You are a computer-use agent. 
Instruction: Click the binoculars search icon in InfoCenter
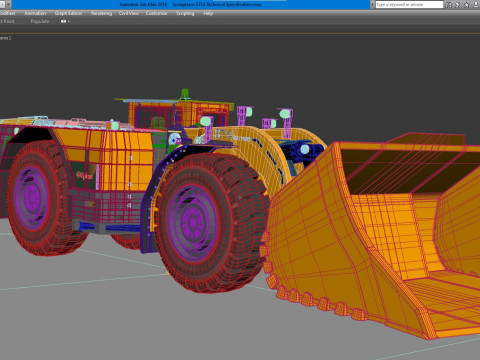coord(448,5)
